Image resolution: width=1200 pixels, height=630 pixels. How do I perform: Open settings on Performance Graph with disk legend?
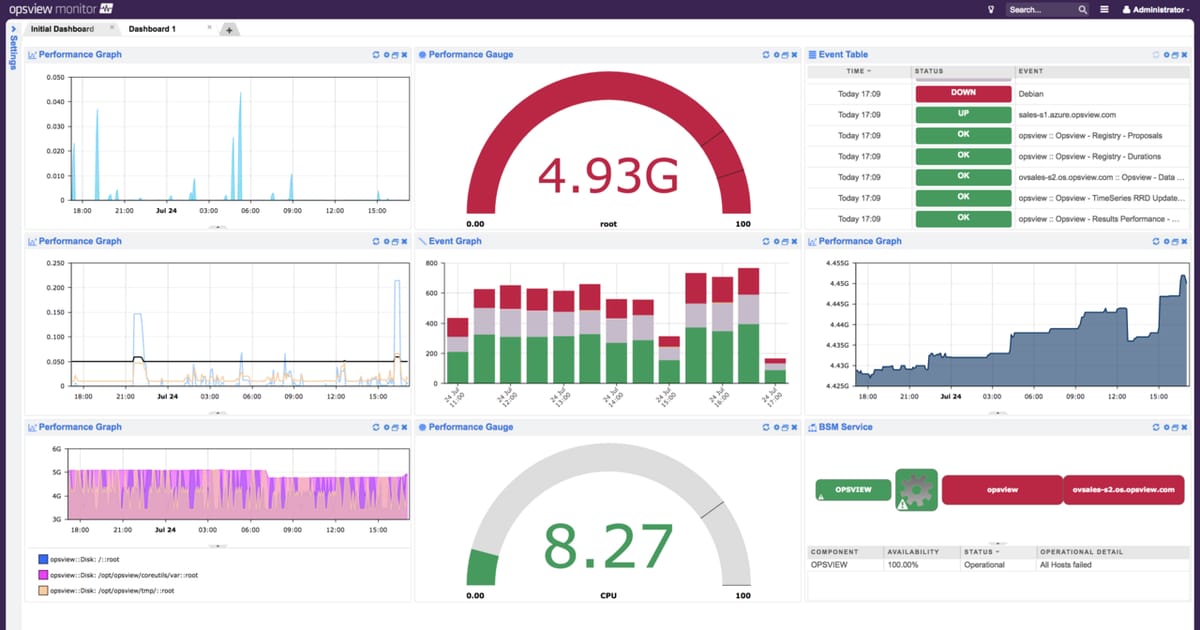coord(386,427)
